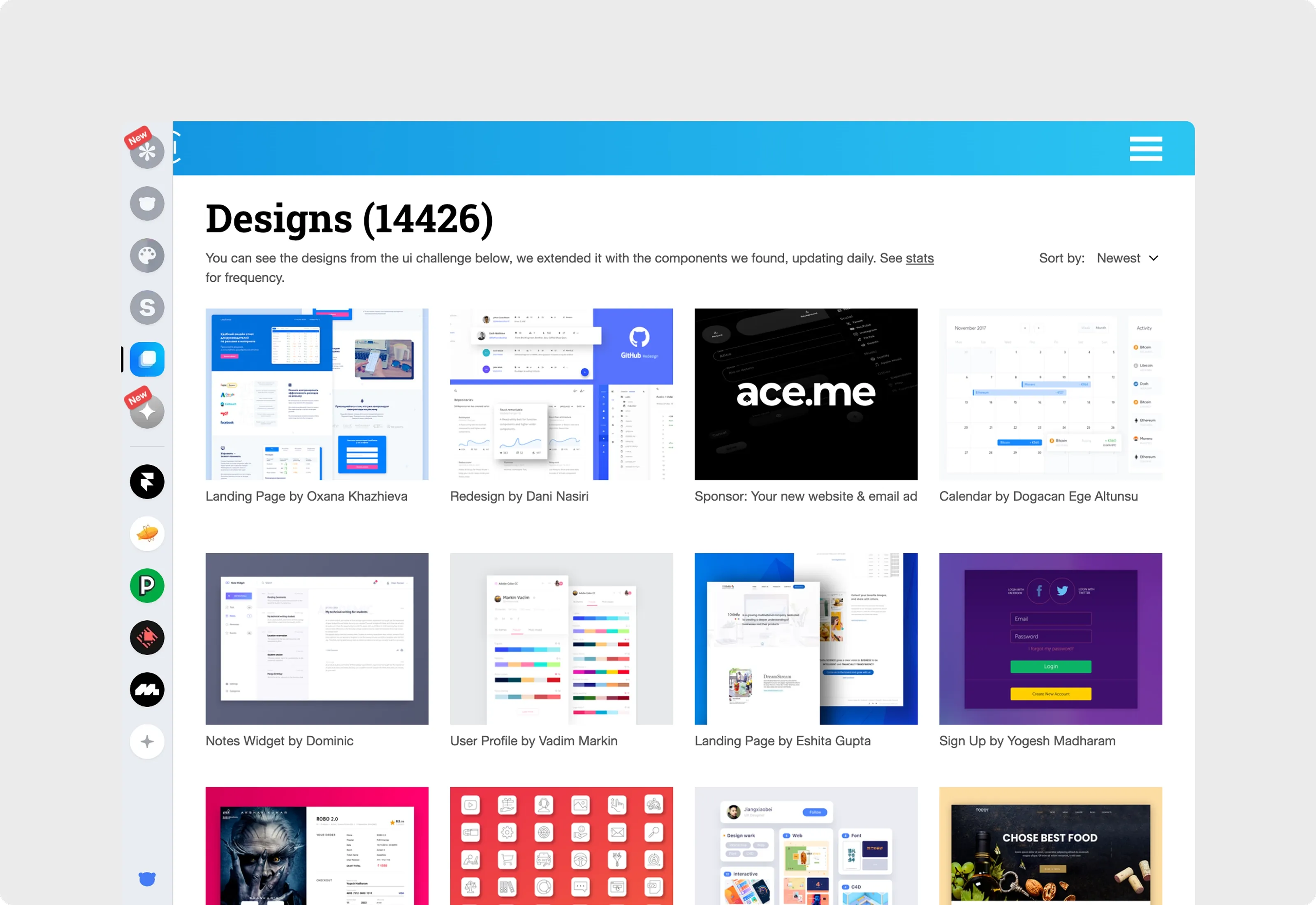
Task: Click the Redesign by Dani Nasiri thumbnail
Action: point(561,394)
